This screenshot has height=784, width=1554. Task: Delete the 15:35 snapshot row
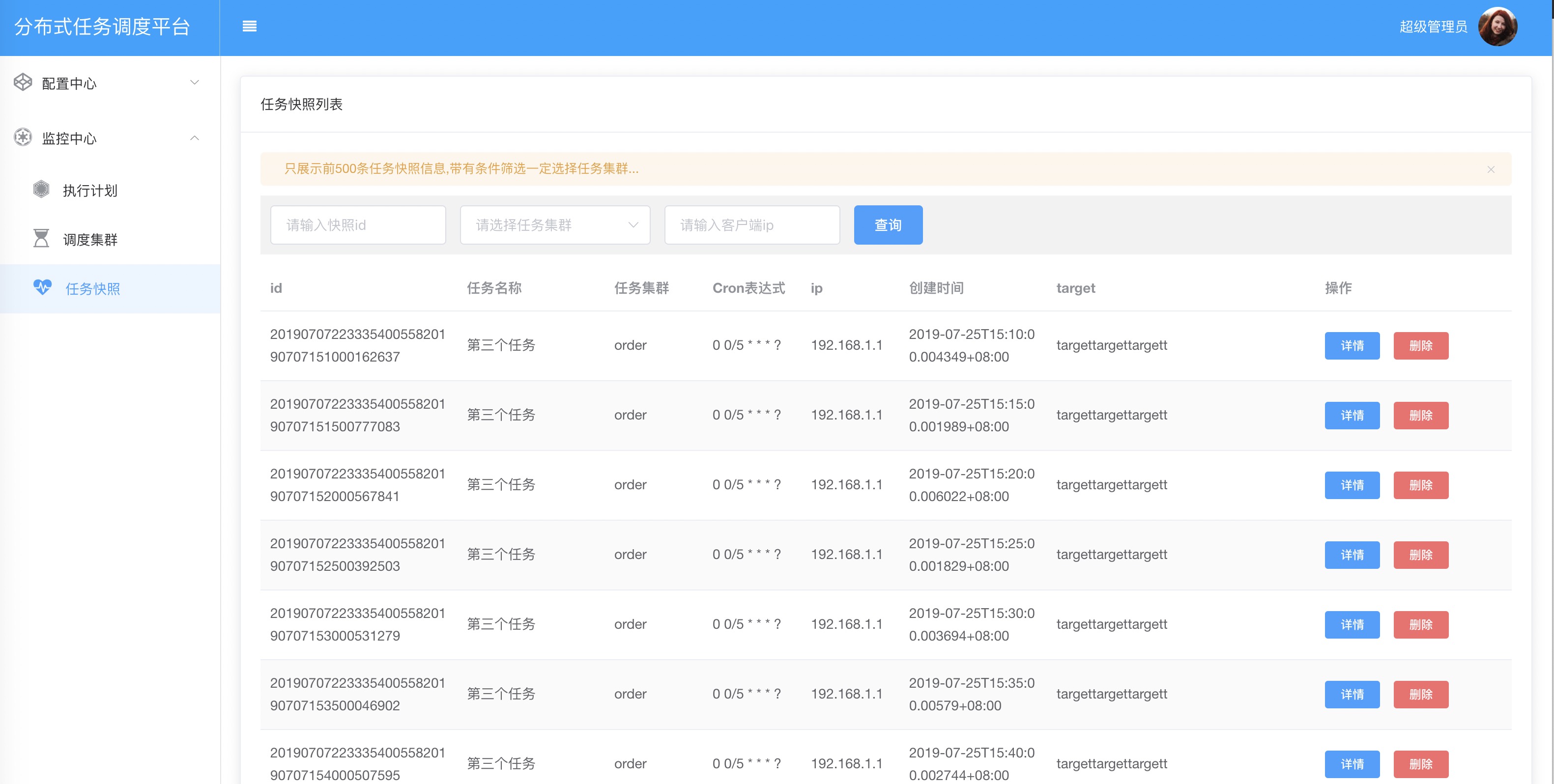tap(1420, 694)
